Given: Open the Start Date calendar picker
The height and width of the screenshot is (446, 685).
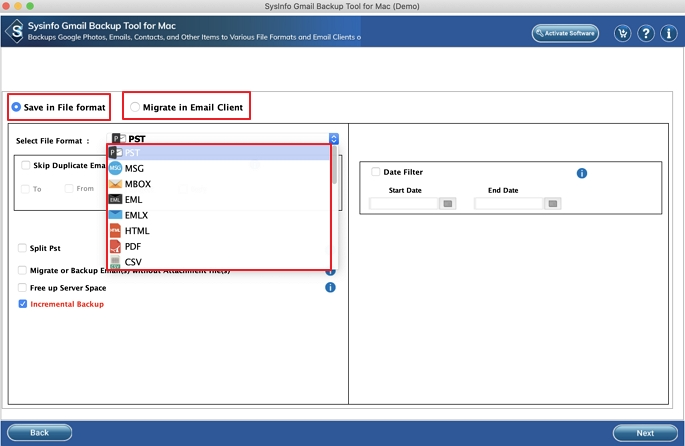Looking at the screenshot, I should [x=447, y=203].
